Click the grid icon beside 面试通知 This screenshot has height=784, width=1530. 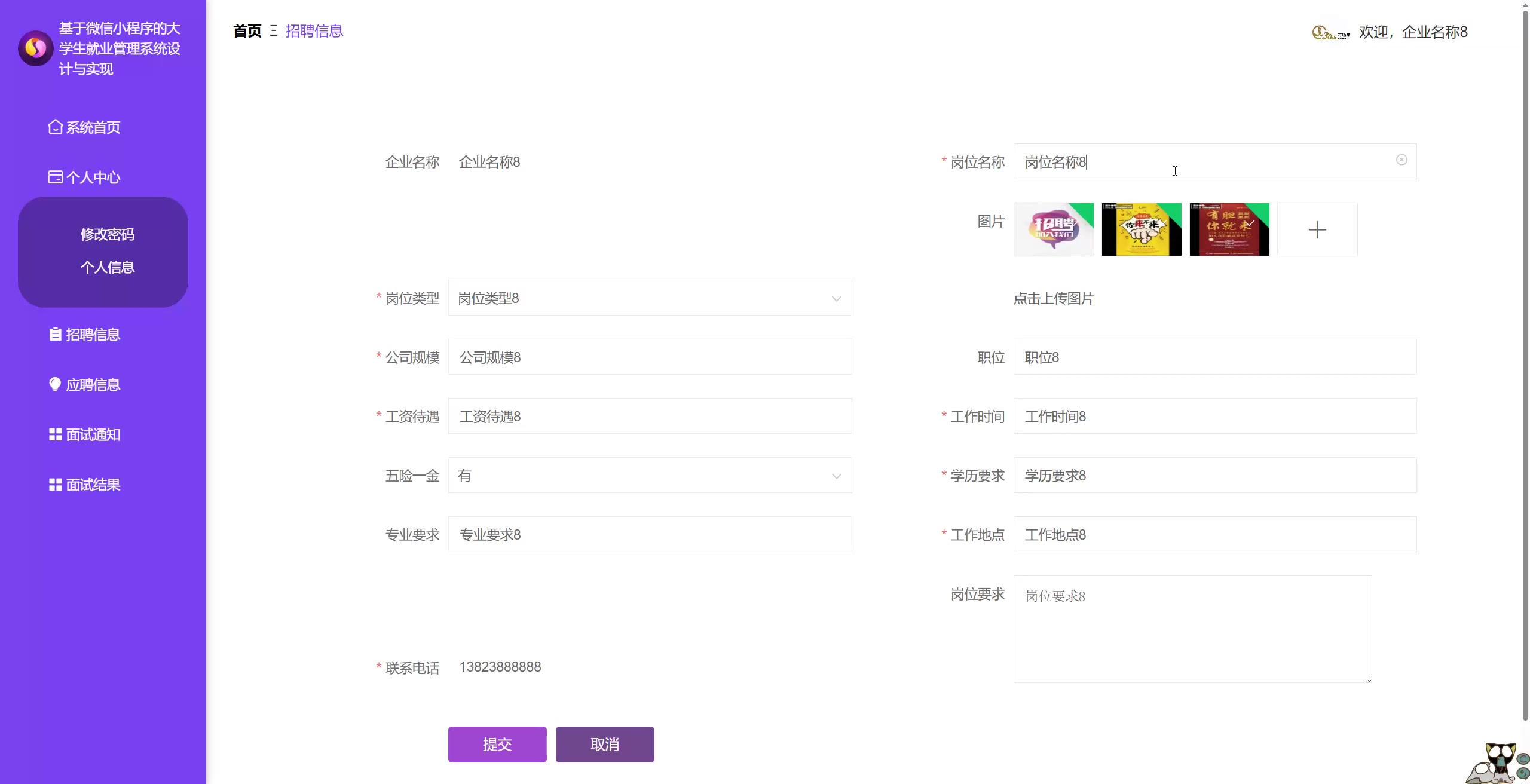pos(55,434)
